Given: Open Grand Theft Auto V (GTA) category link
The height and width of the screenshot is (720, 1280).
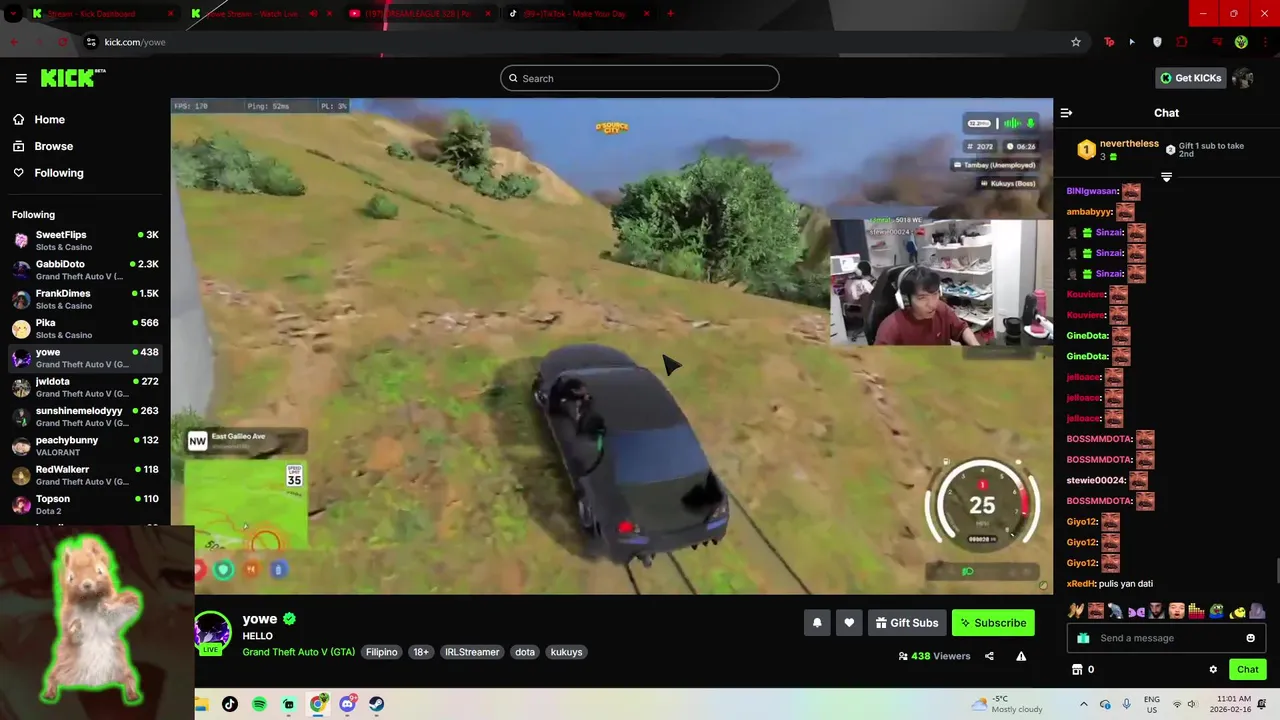Looking at the screenshot, I should pyautogui.click(x=298, y=652).
